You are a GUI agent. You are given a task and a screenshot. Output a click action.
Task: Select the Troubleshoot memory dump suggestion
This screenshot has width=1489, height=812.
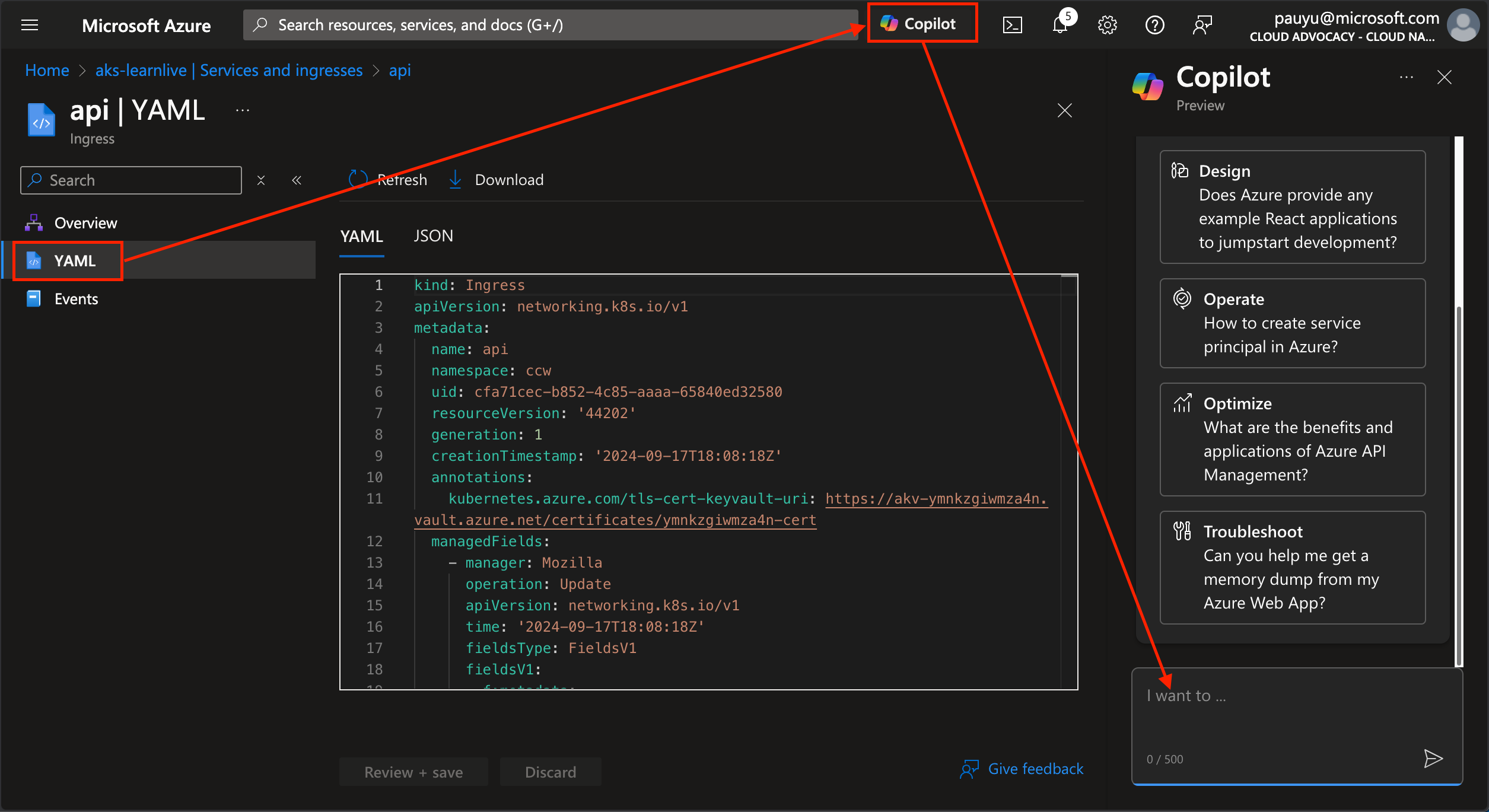point(1293,568)
